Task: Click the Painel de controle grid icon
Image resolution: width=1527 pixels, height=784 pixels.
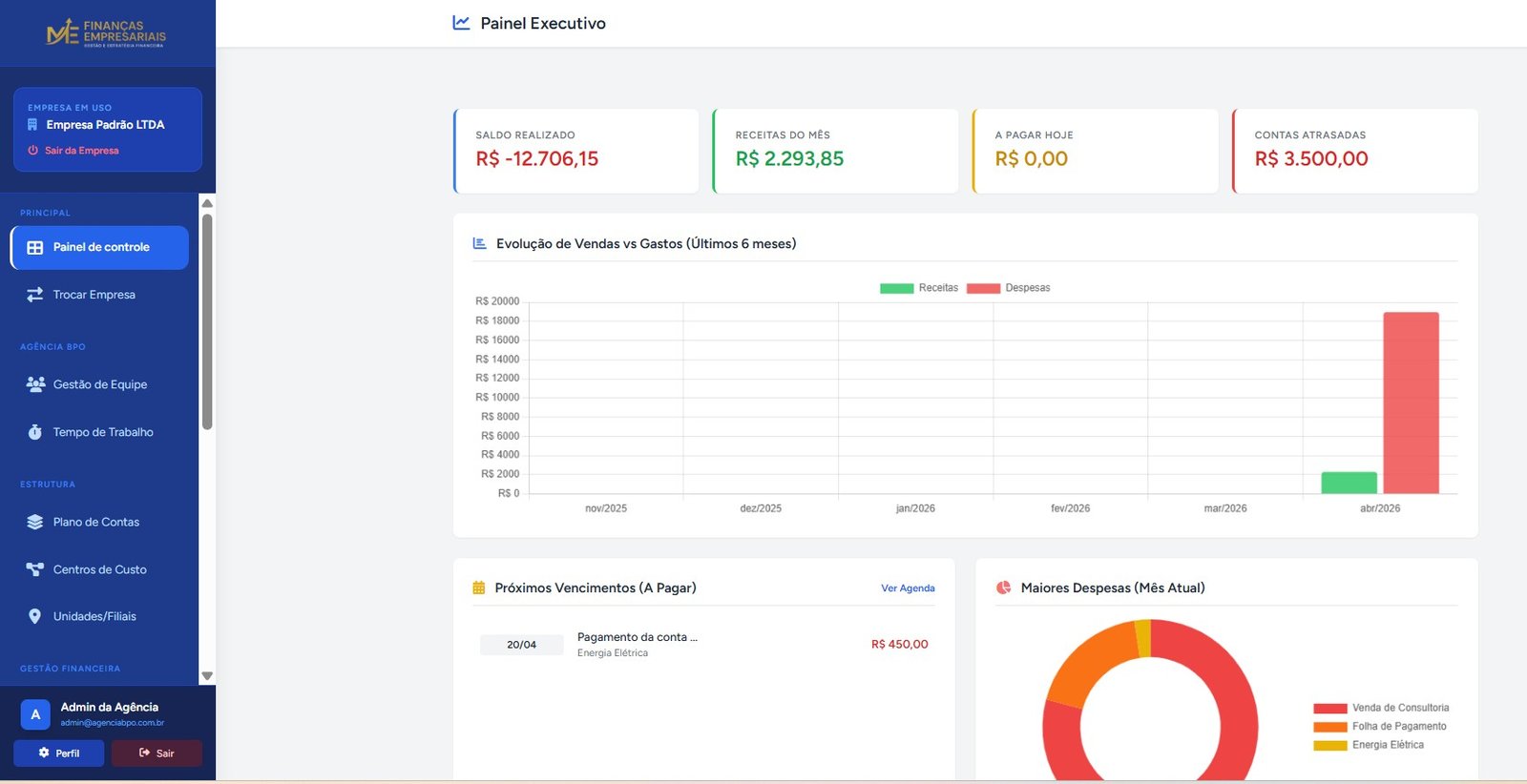Action: [x=35, y=248]
